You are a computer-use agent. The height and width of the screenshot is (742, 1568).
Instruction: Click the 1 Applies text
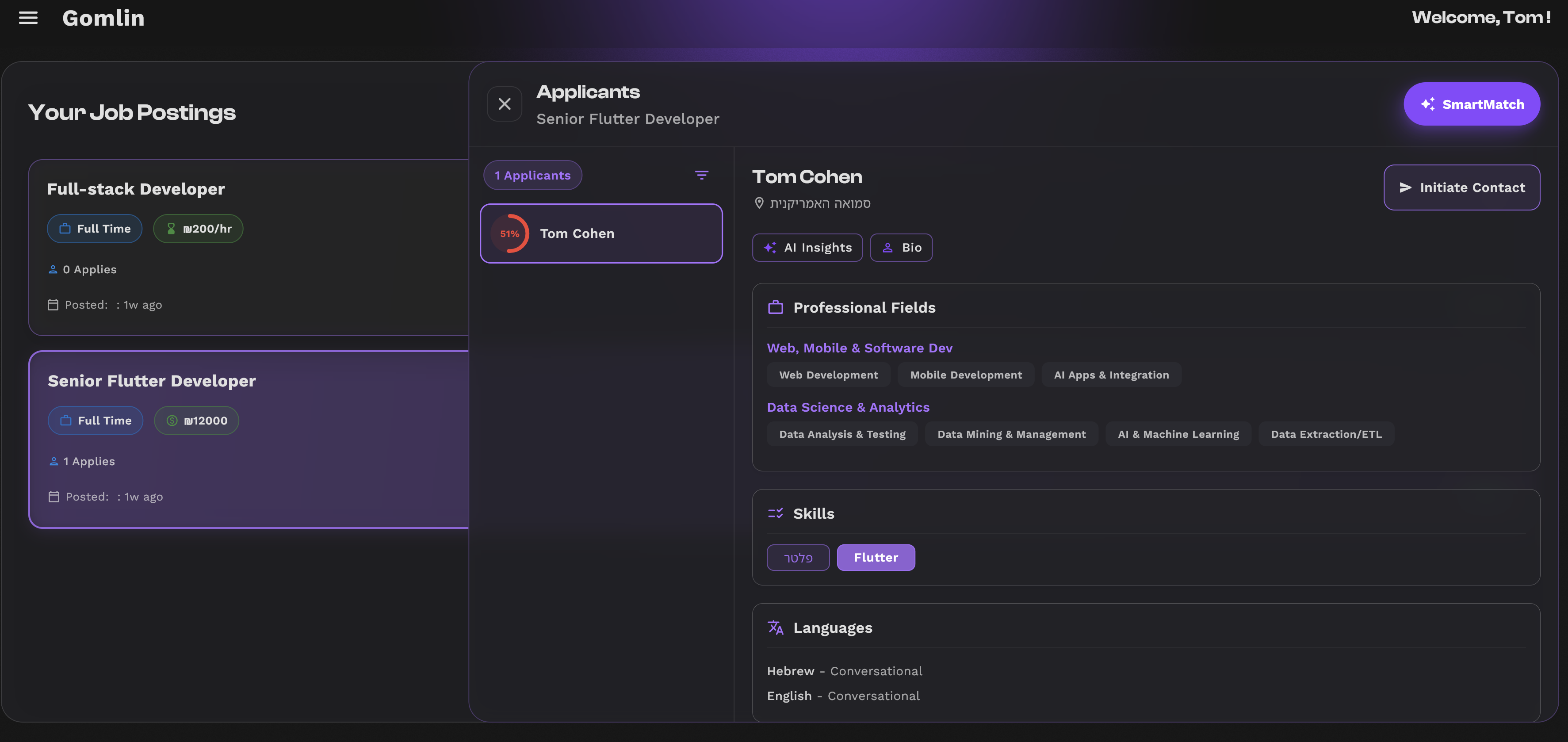click(x=89, y=461)
